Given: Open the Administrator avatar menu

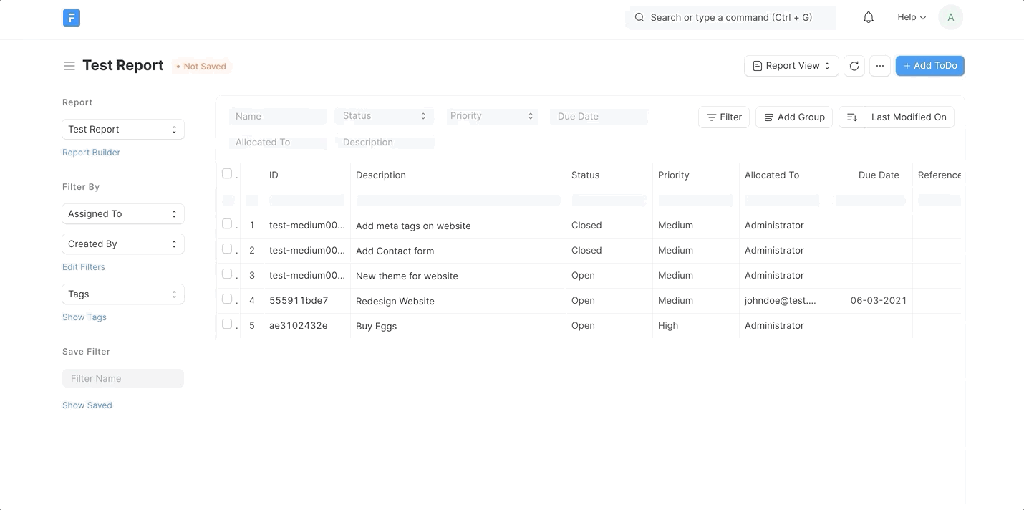Looking at the screenshot, I should click(x=951, y=18).
